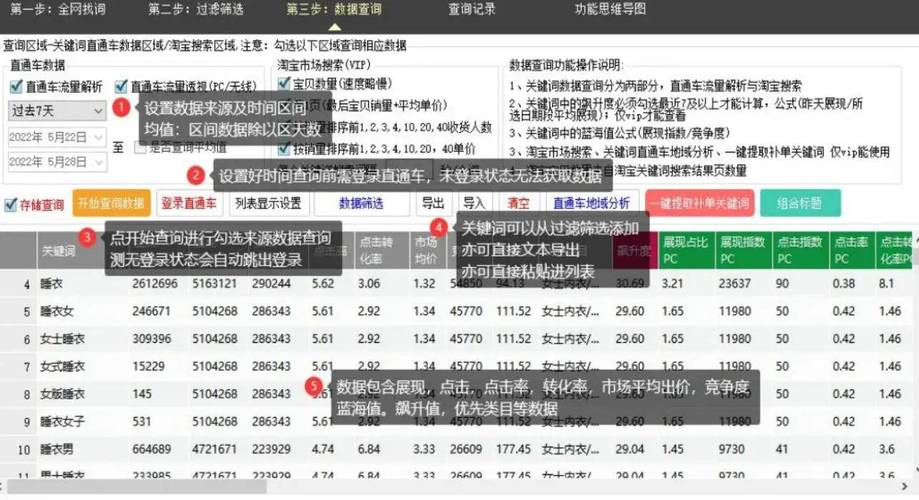Toggle the 直通车流量解析 checkbox
The height and width of the screenshot is (500, 919).
click(x=16, y=87)
